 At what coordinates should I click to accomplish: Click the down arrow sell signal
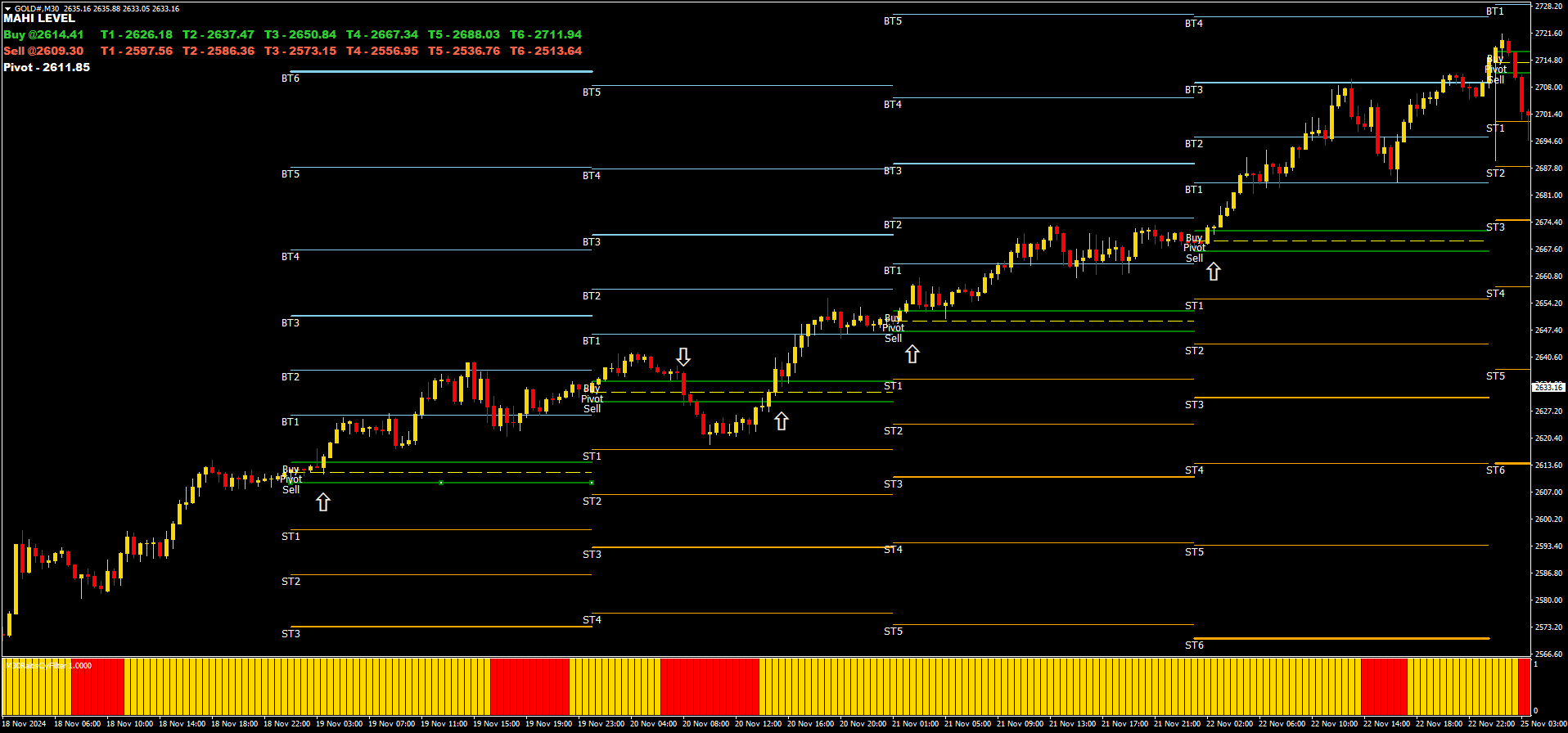pos(683,357)
